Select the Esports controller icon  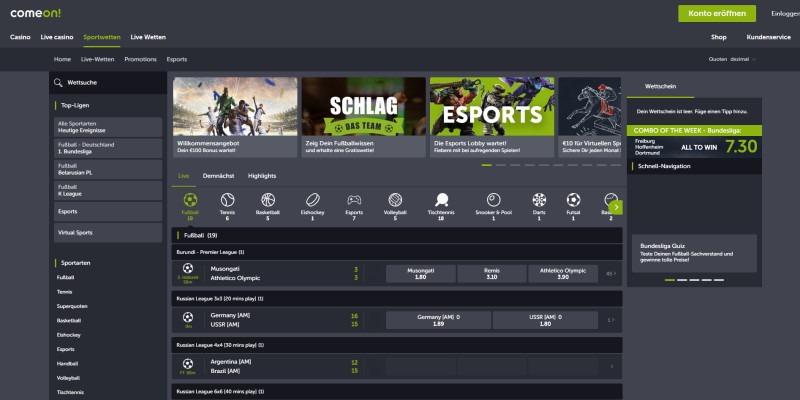(354, 199)
